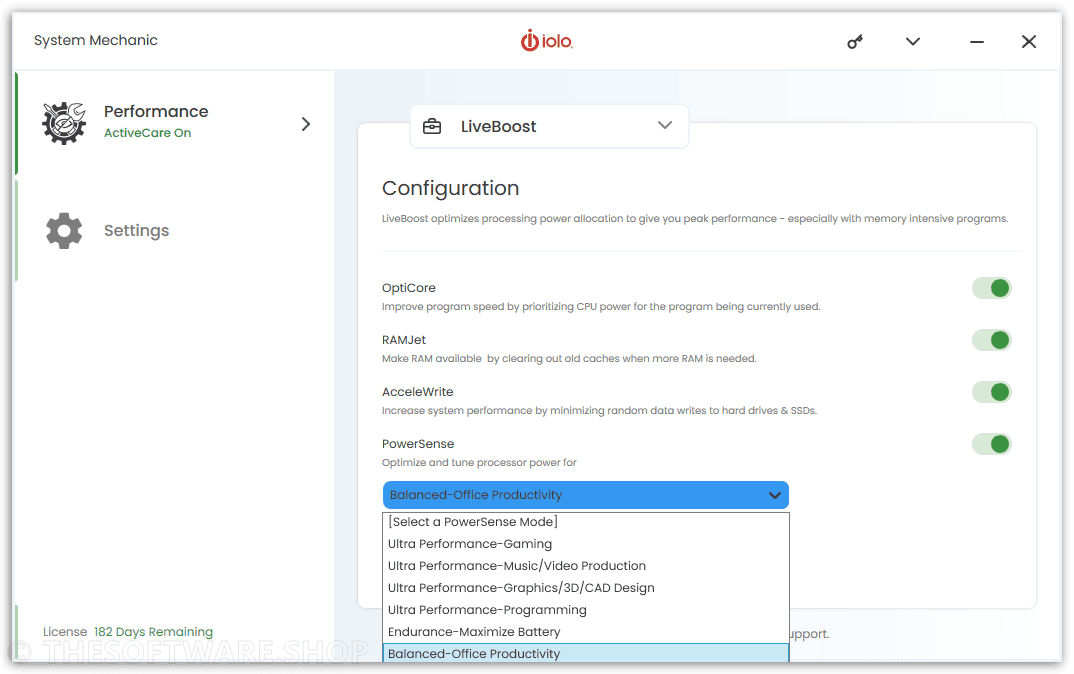Select [Select a PowerSense Mode] option

point(586,522)
